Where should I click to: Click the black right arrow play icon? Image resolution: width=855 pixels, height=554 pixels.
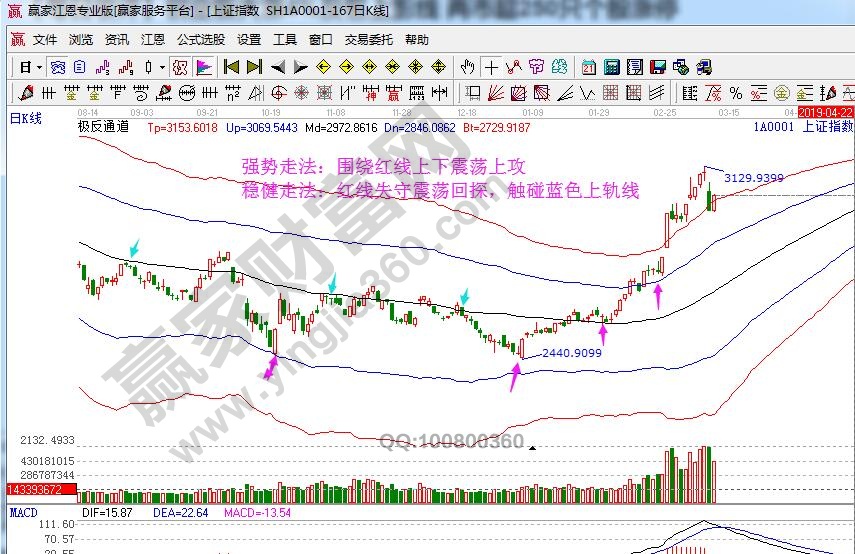click(300, 68)
